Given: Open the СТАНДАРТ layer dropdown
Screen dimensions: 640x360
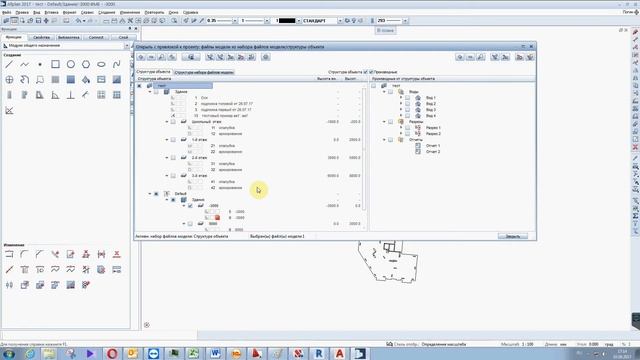Looking at the screenshot, I should [340, 20].
